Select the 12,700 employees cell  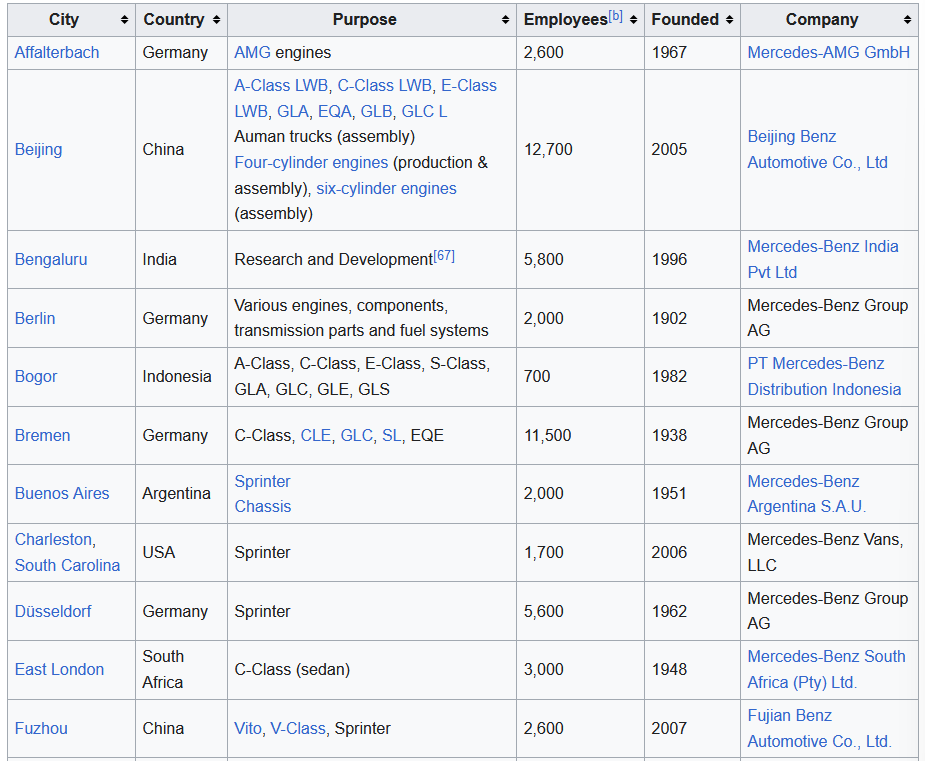(580, 150)
